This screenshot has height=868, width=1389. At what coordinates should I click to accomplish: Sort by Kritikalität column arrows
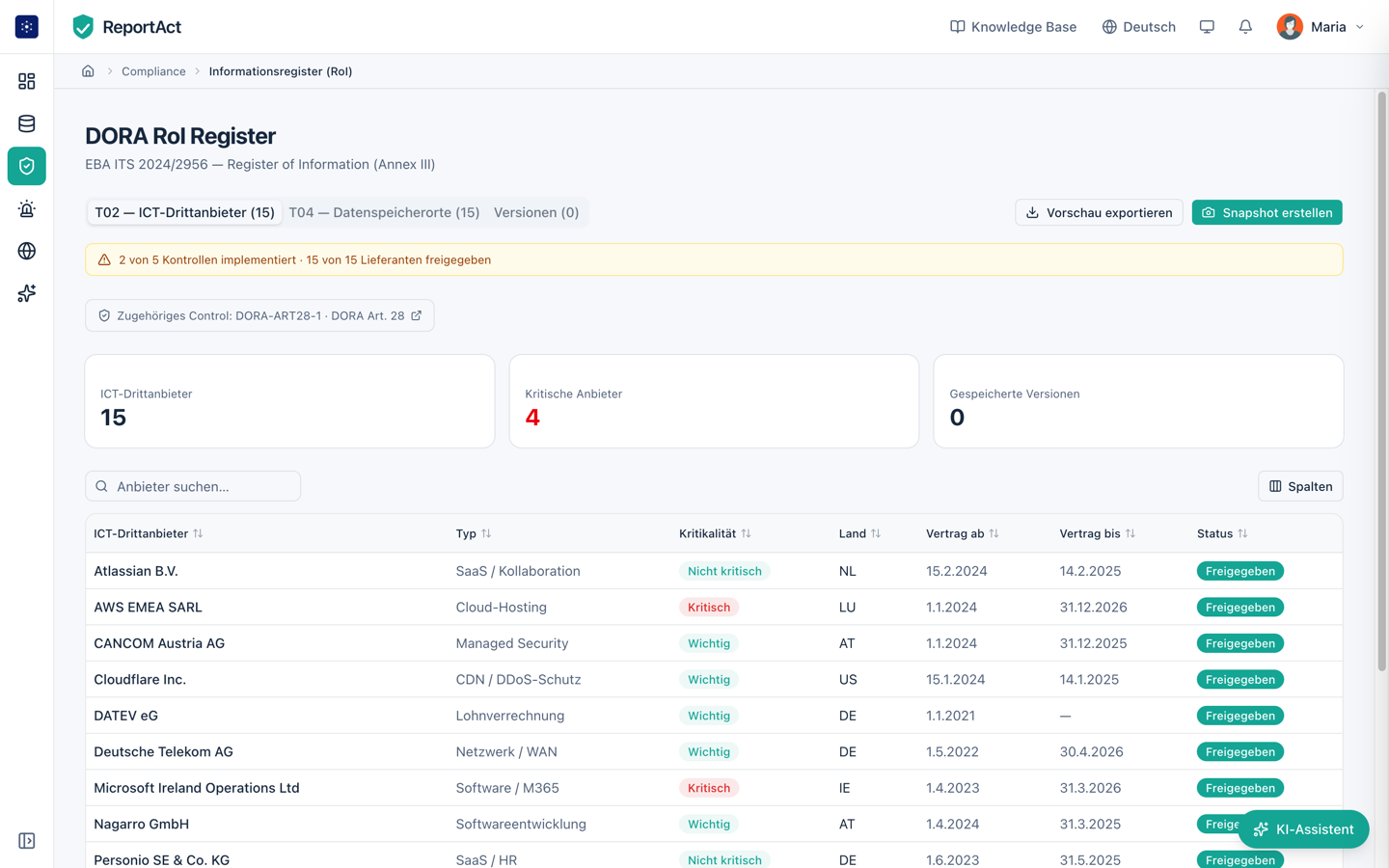tap(746, 533)
